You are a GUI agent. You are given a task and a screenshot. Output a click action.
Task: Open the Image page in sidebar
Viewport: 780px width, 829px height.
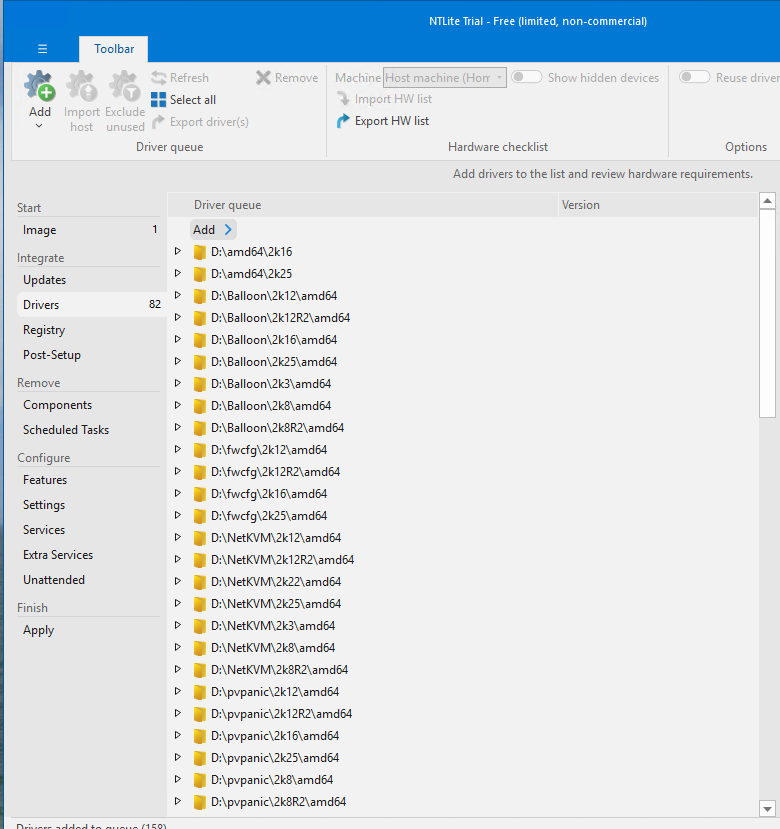[90, 230]
